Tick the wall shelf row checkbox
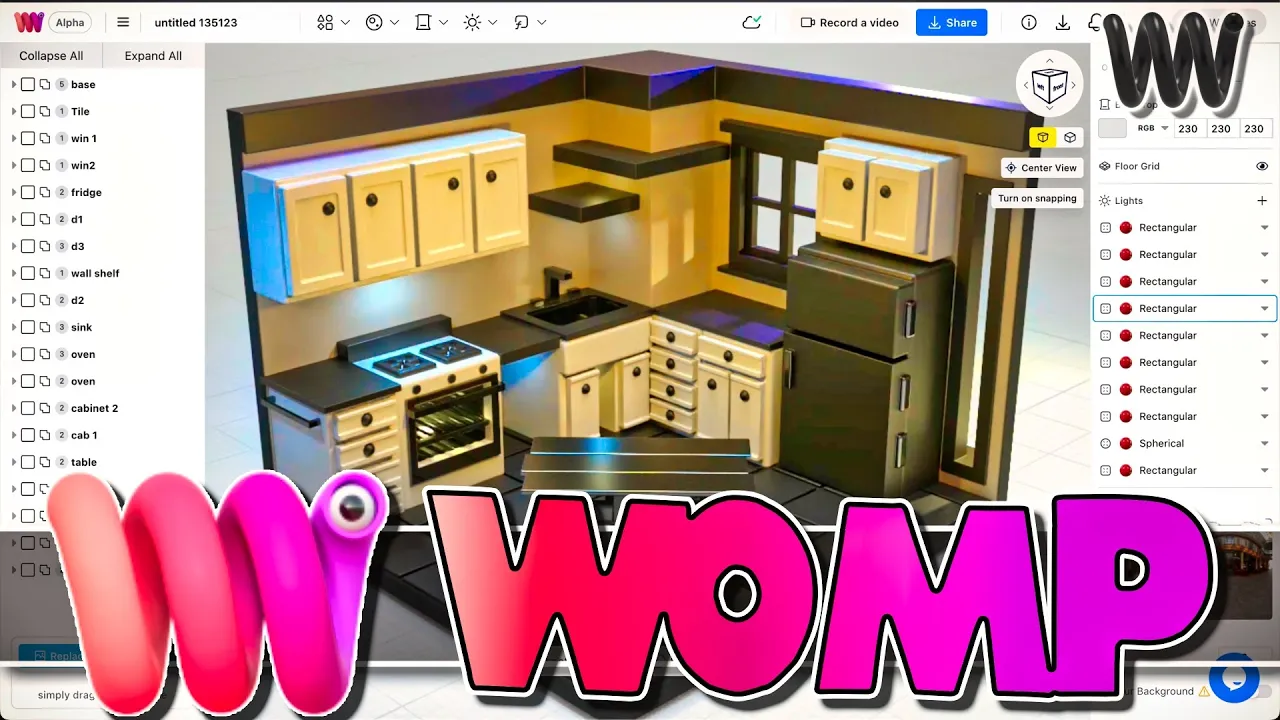Viewport: 1280px width, 720px height. pyautogui.click(x=28, y=273)
